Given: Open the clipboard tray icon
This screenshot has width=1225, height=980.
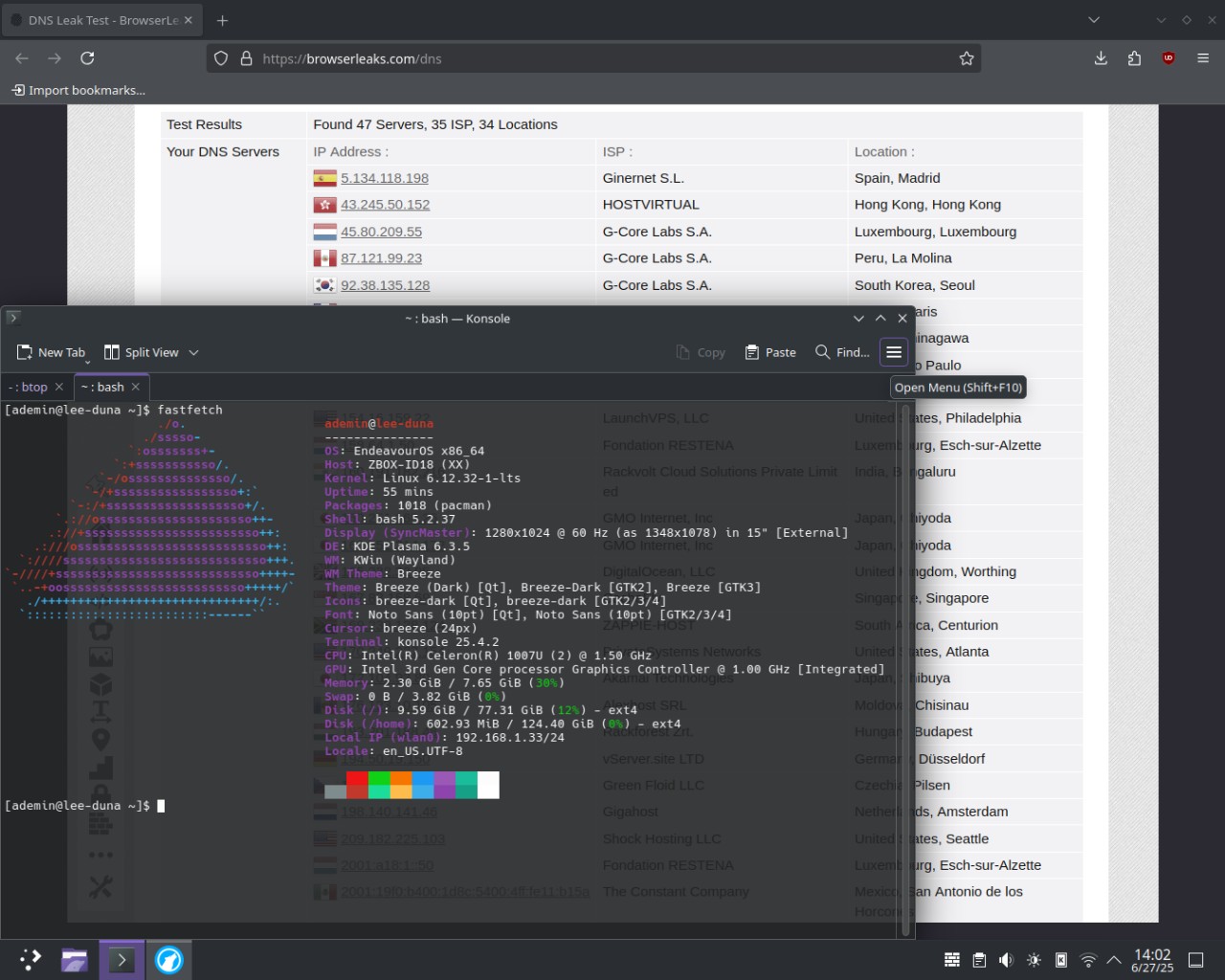Looking at the screenshot, I should click(x=979, y=960).
